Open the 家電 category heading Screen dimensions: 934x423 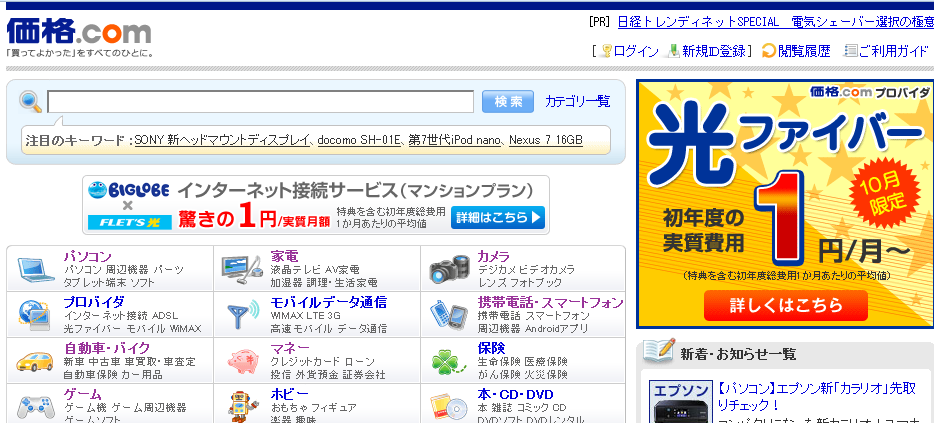click(284, 257)
